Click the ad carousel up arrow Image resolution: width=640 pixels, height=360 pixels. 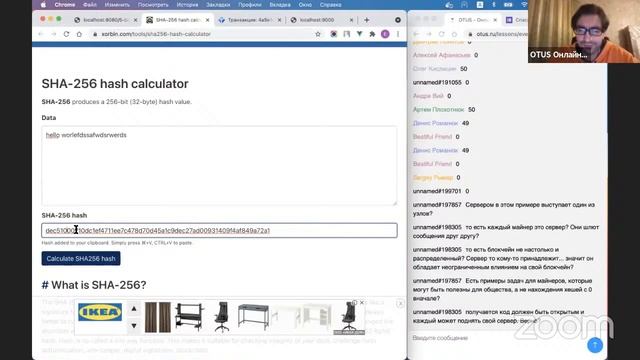point(134,309)
